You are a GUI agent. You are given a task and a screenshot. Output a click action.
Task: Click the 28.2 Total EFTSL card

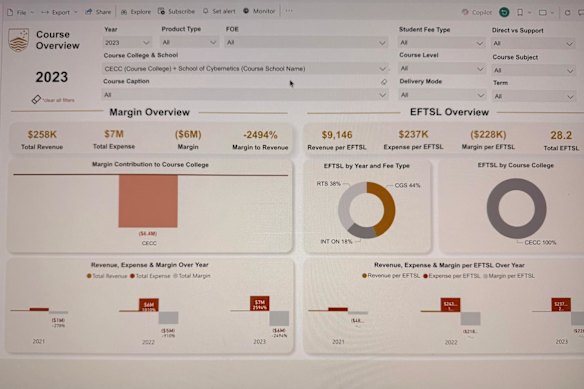tap(561, 140)
